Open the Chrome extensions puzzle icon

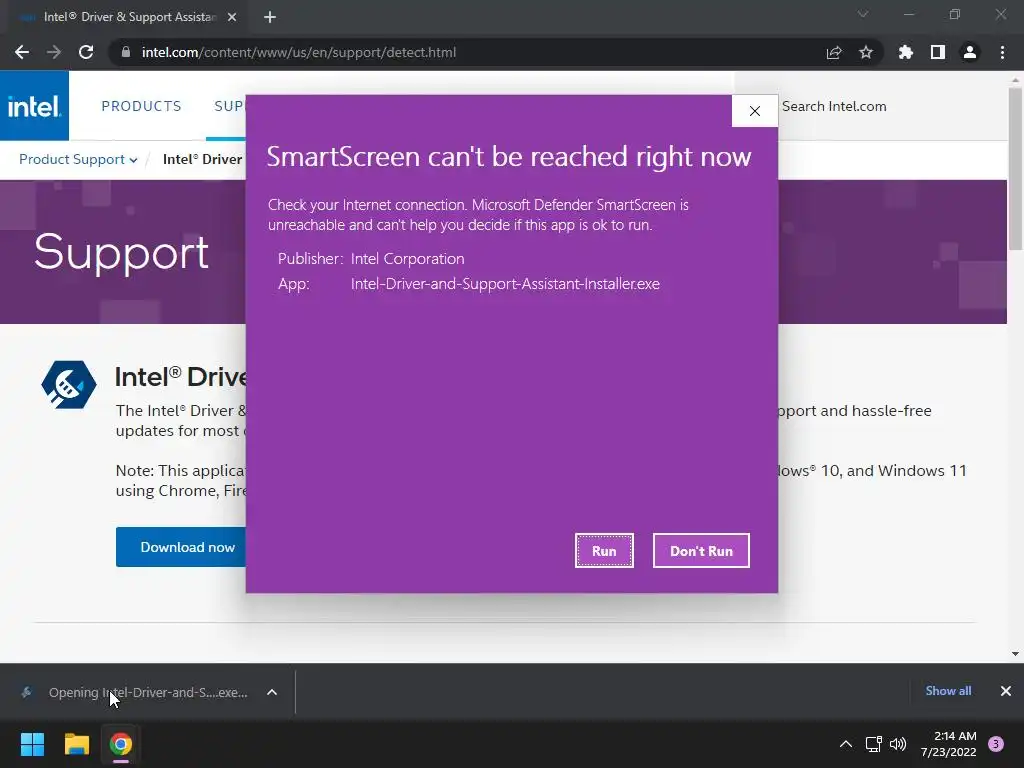(x=906, y=52)
